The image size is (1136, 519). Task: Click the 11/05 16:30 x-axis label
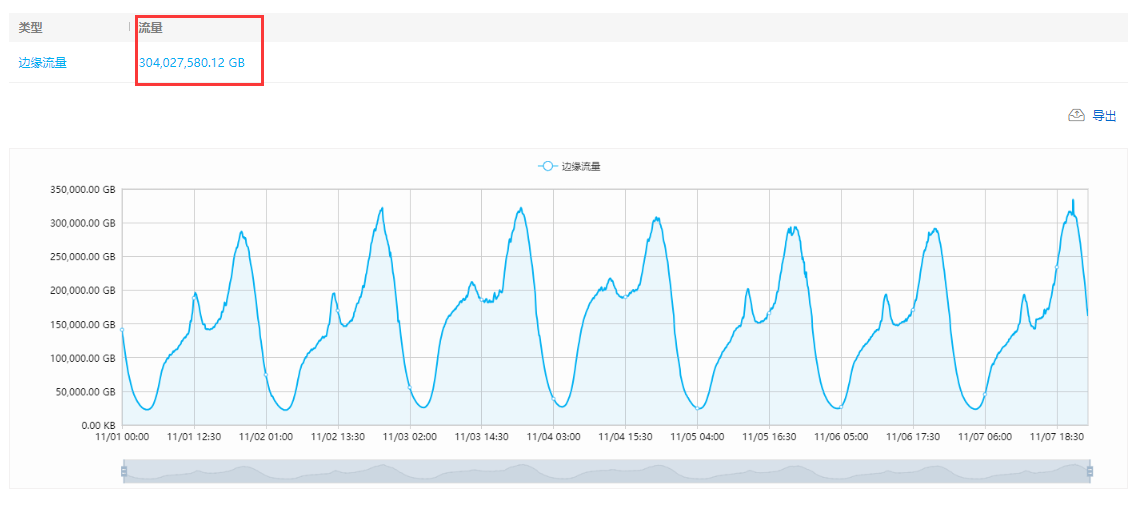pos(770,437)
